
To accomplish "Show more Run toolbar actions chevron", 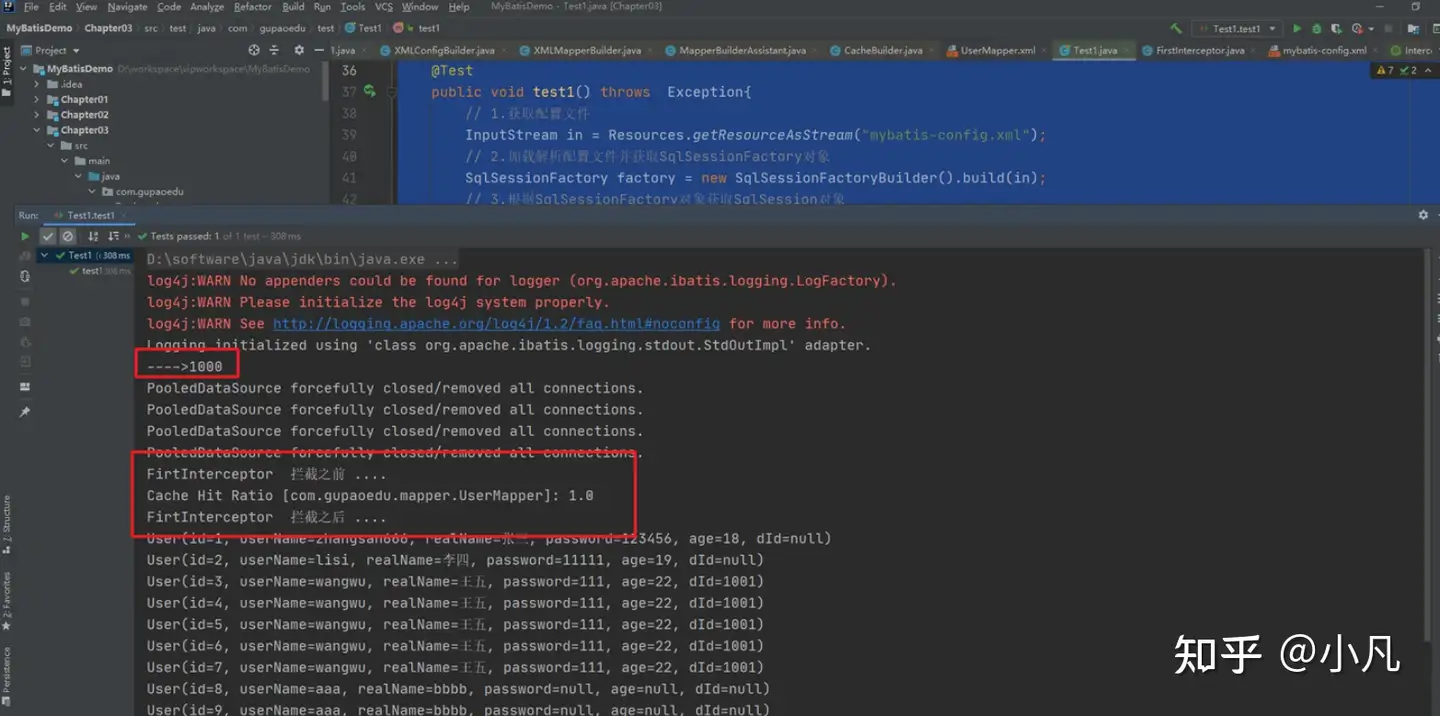I will tap(129, 237).
